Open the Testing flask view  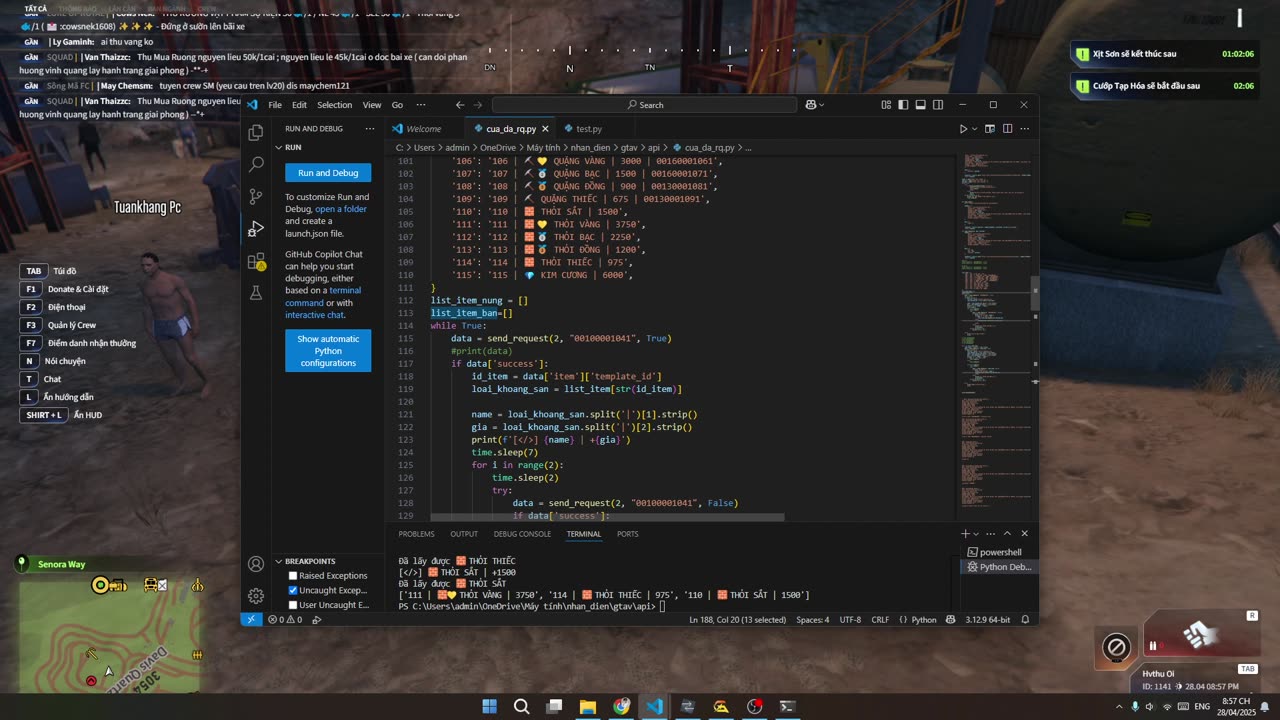(256, 293)
